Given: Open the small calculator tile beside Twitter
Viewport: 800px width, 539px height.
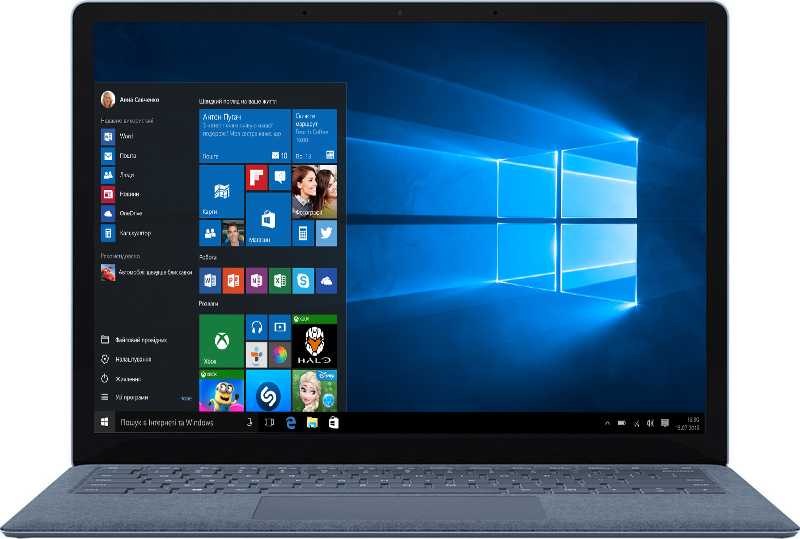Looking at the screenshot, I should (303, 233).
